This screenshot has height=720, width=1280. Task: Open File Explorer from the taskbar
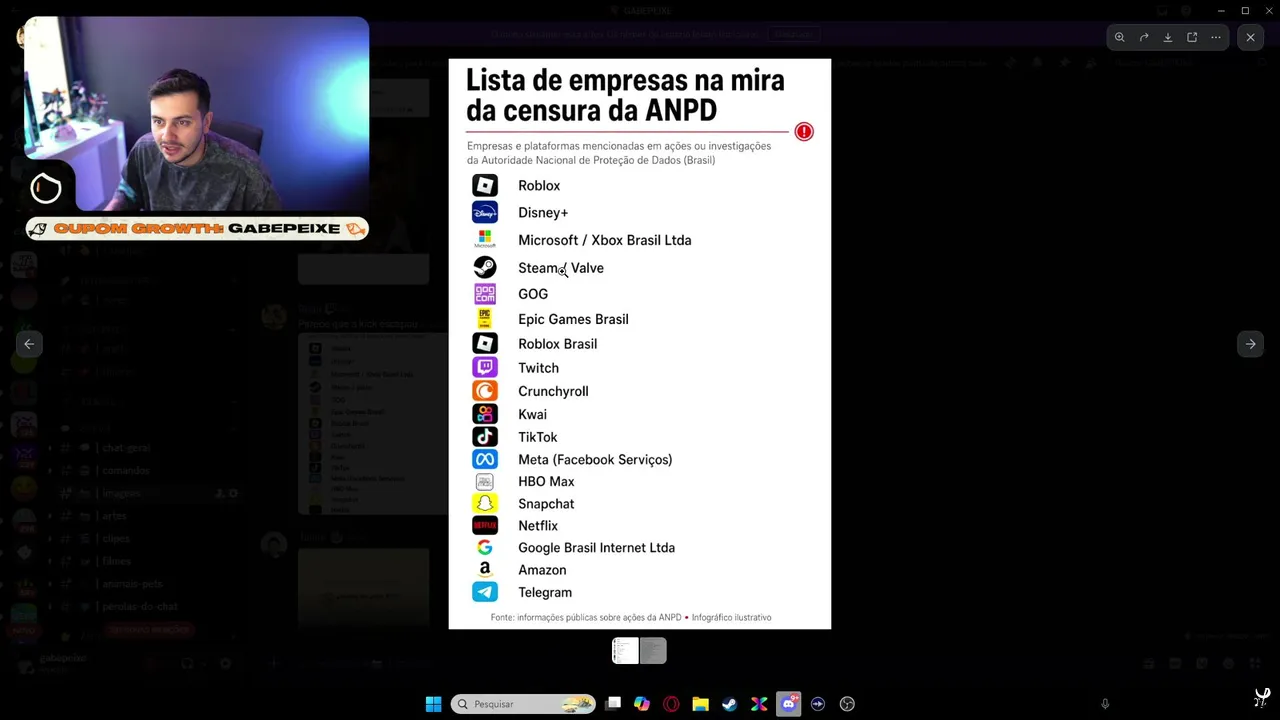[701, 704]
